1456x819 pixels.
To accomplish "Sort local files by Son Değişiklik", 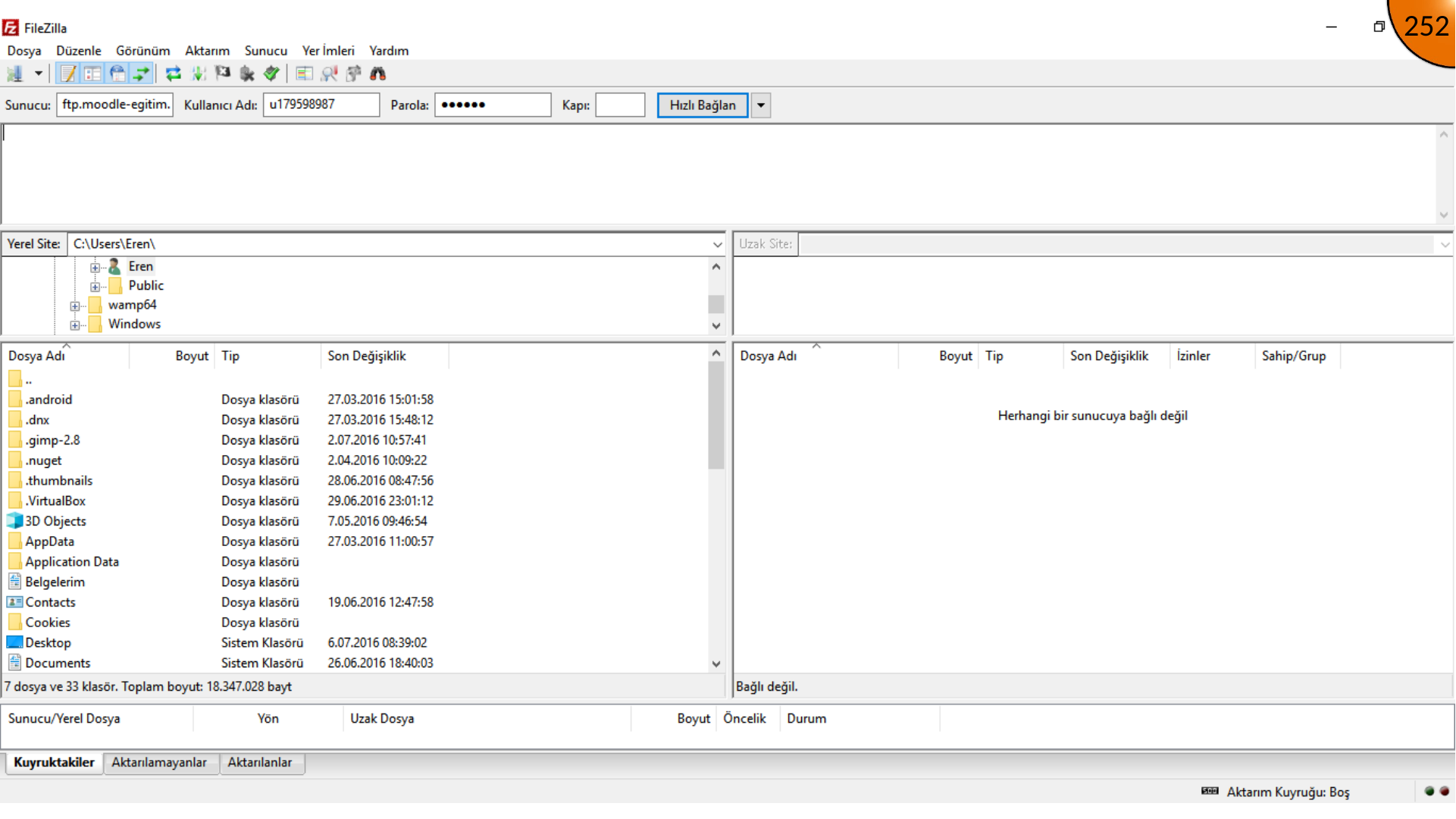I will point(385,356).
